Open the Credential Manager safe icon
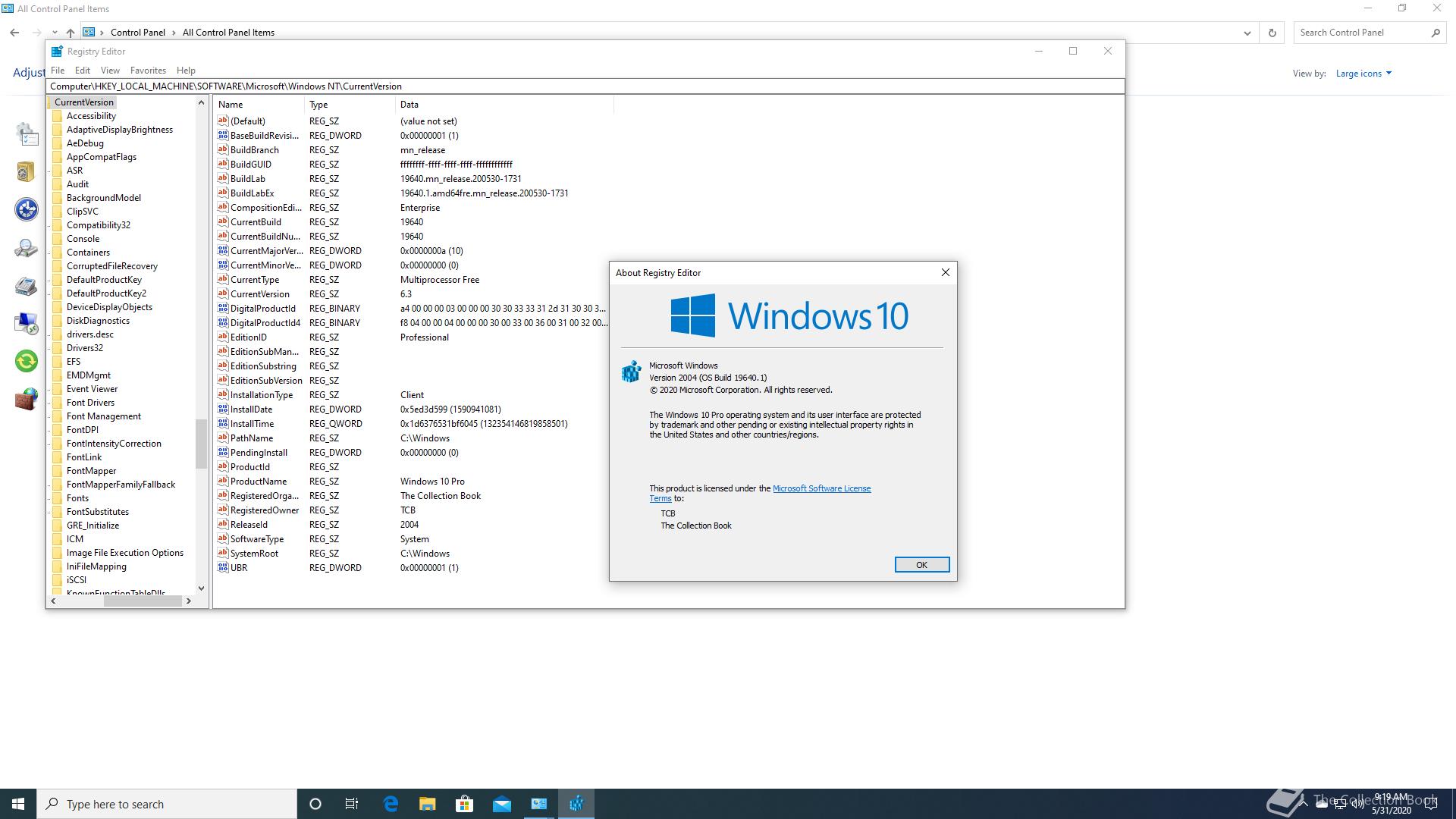The width and height of the screenshot is (1456, 819). (27, 171)
